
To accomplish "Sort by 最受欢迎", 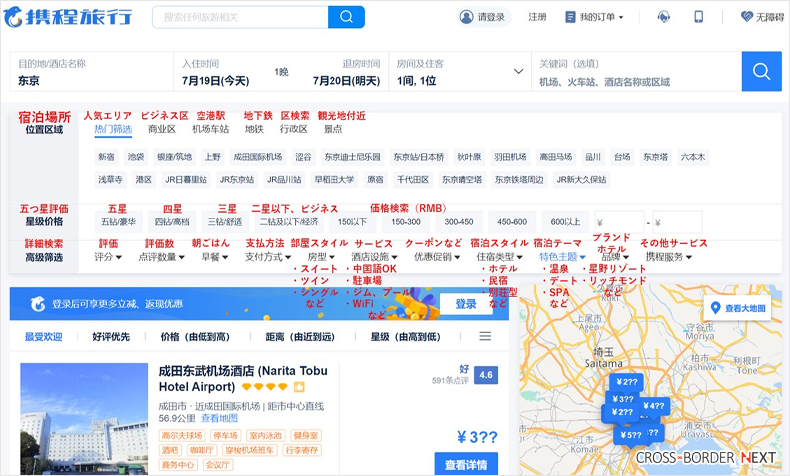I will [43, 336].
